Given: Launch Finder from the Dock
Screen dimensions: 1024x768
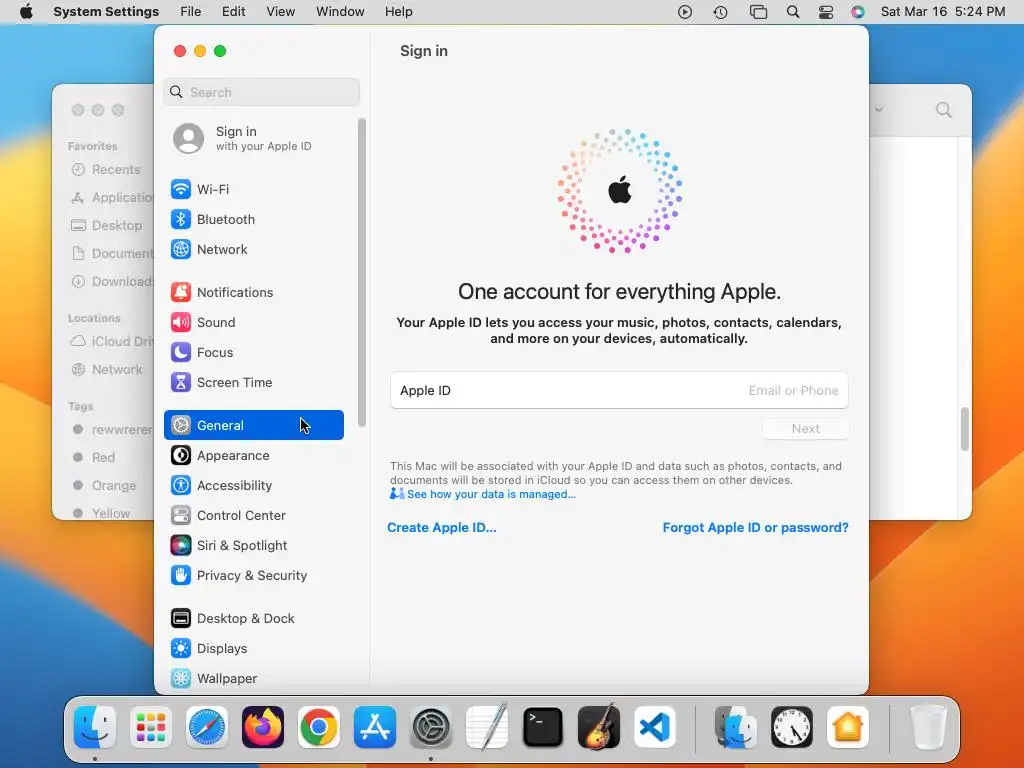Looking at the screenshot, I should (95, 727).
